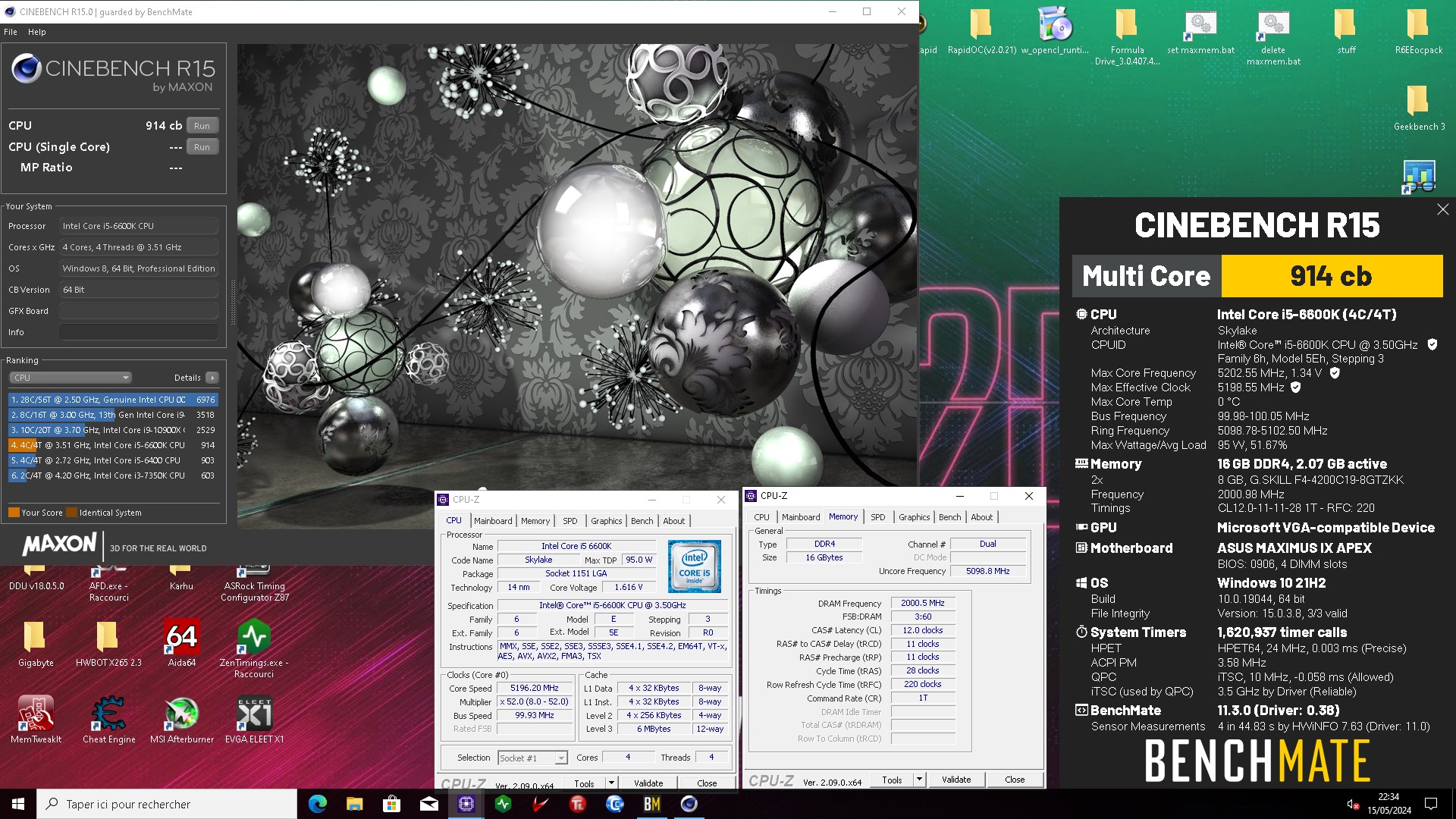Click the Windows Start button

[x=18, y=804]
